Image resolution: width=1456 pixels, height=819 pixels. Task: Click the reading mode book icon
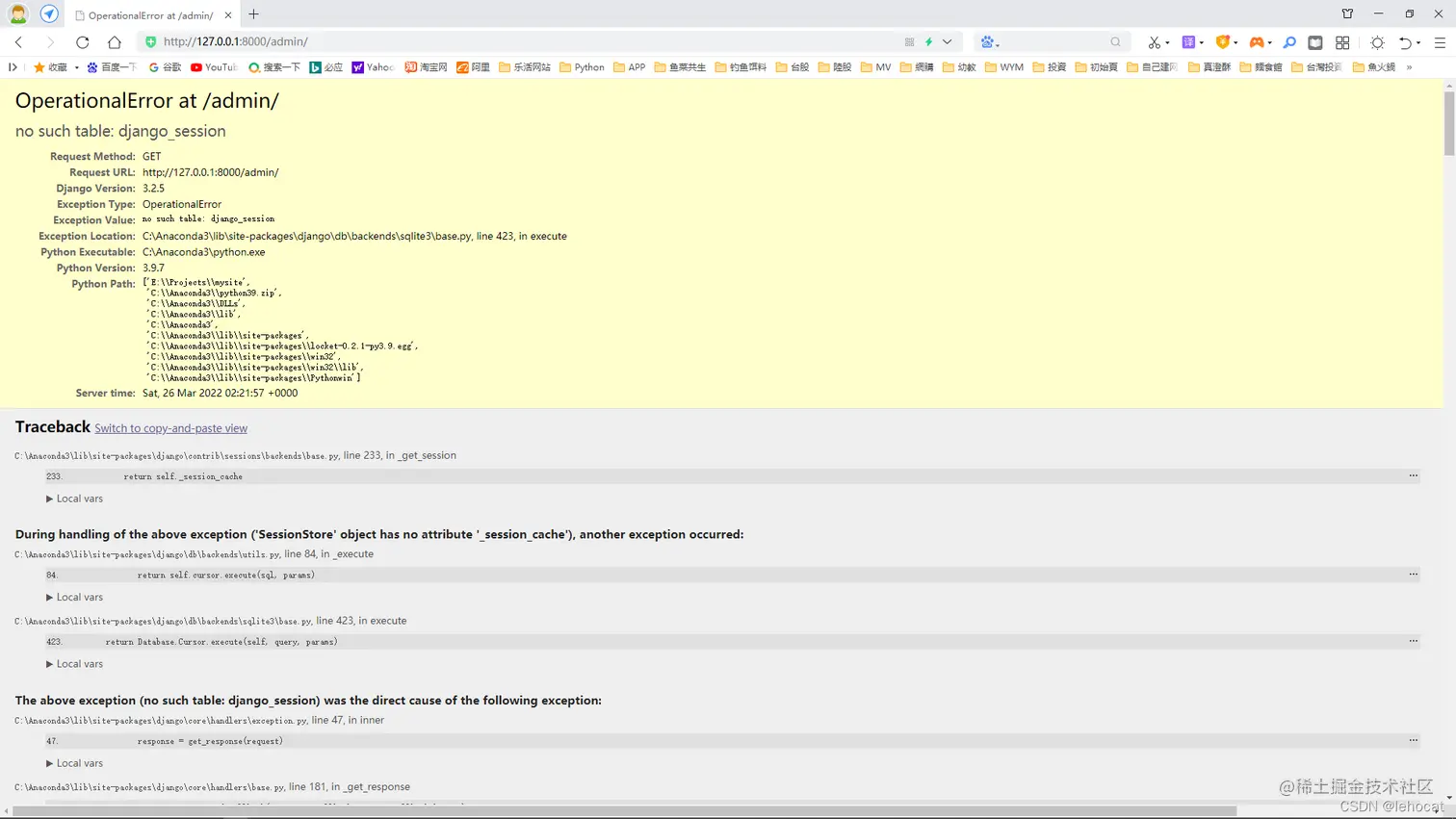tap(1315, 42)
